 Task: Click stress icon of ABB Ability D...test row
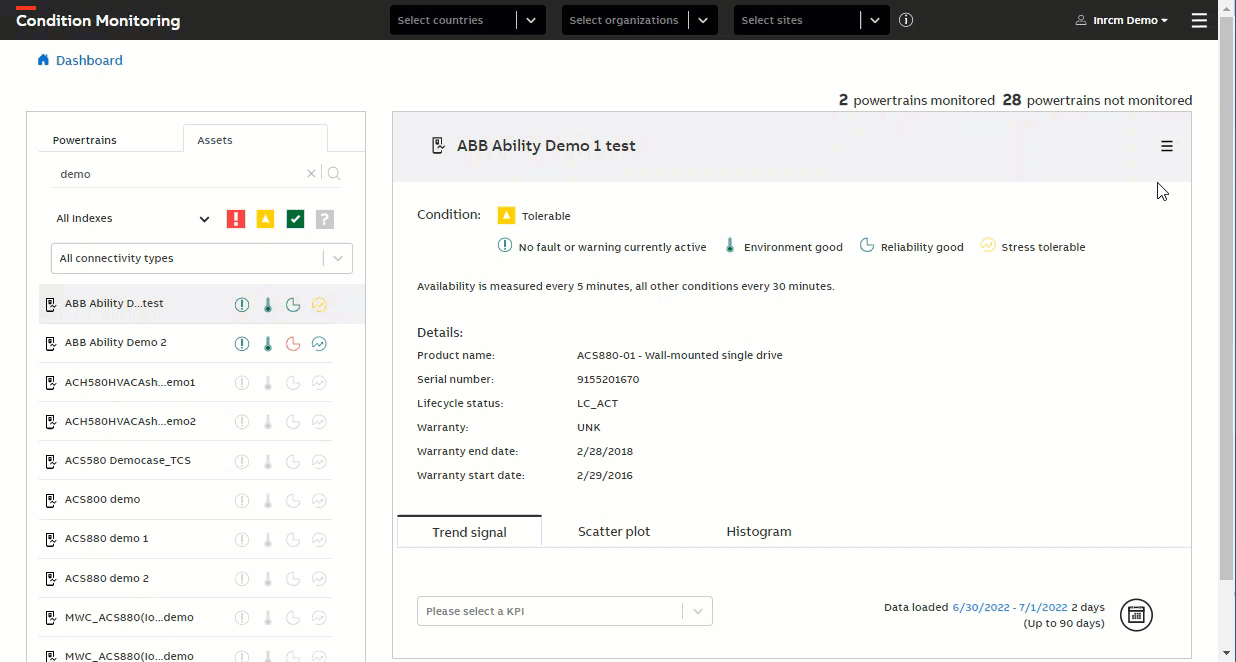[319, 305]
